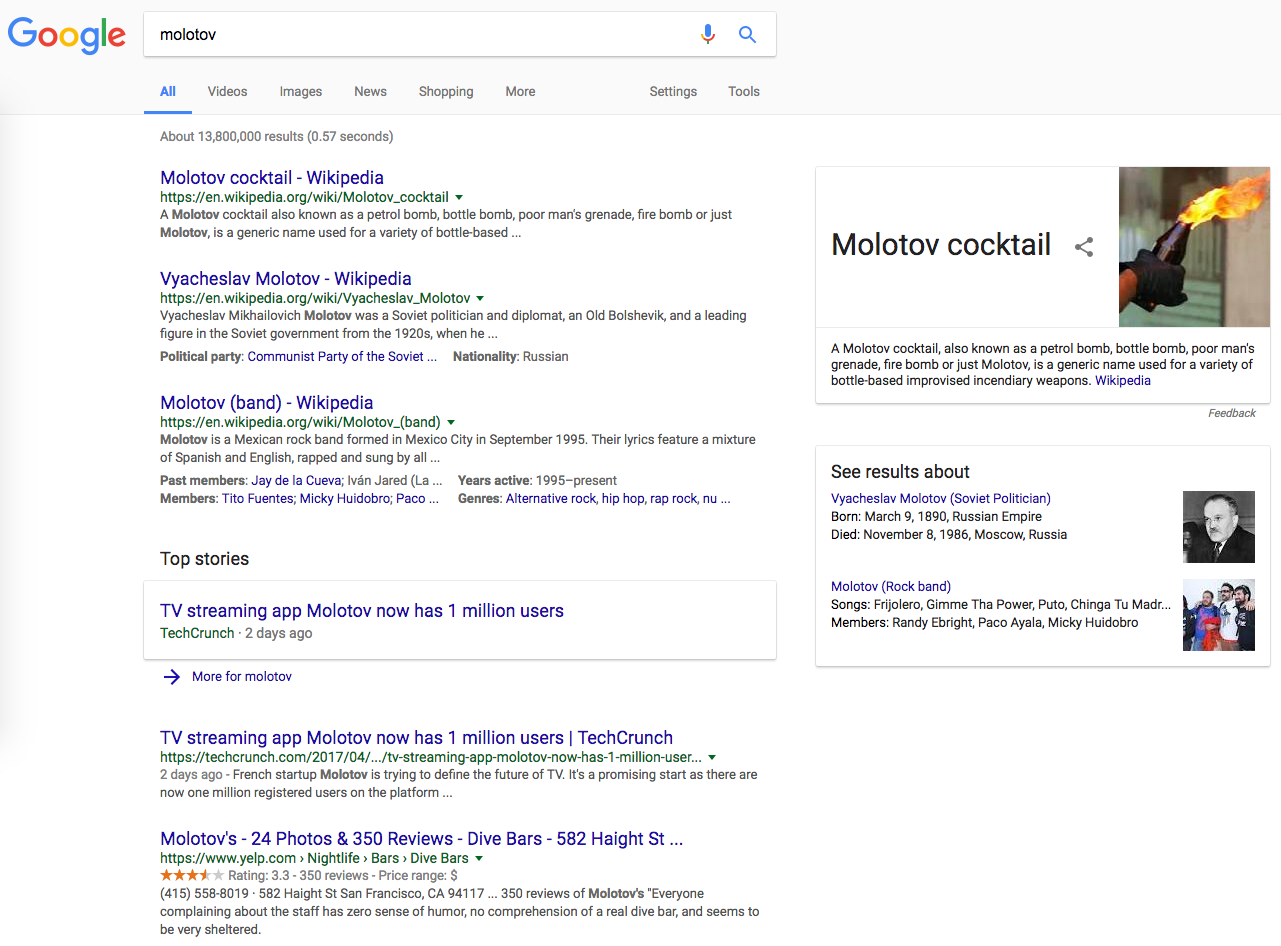Click the Google logo
The height and width of the screenshot is (946, 1281).
pyautogui.click(x=66, y=35)
